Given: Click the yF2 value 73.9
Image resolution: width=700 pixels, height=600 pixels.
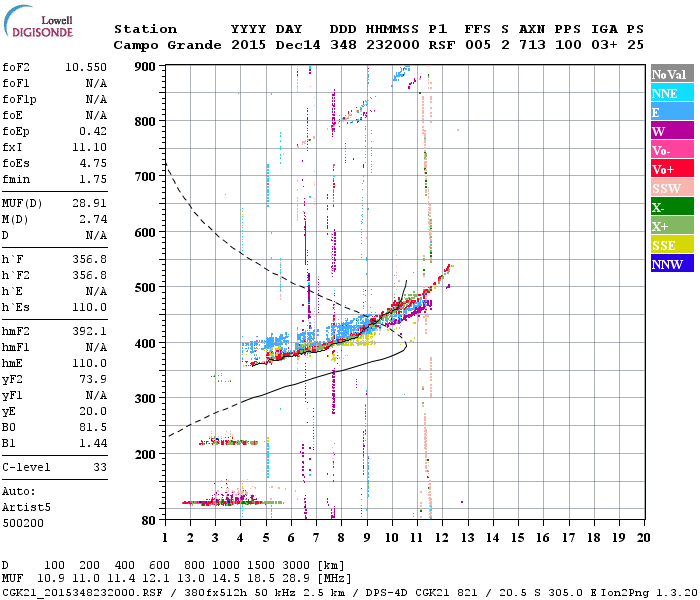Looking at the screenshot, I should pos(93,379).
